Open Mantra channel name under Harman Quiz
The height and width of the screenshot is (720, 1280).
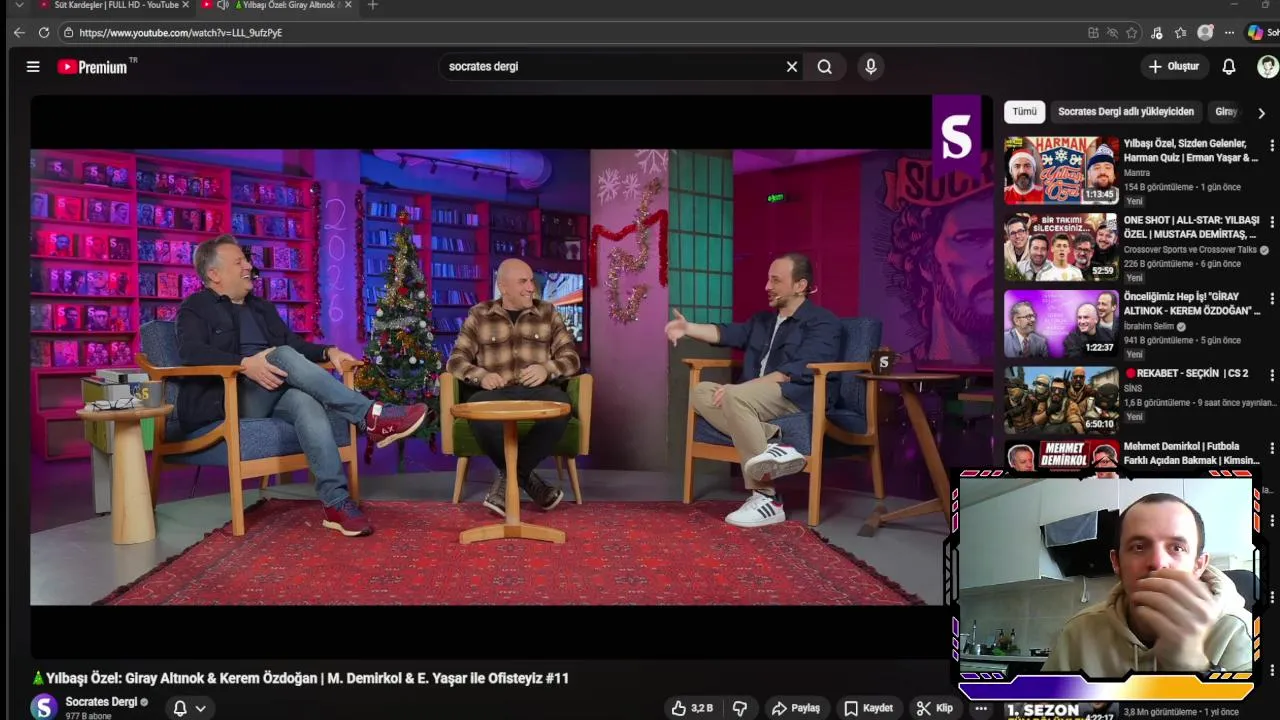point(1137,173)
